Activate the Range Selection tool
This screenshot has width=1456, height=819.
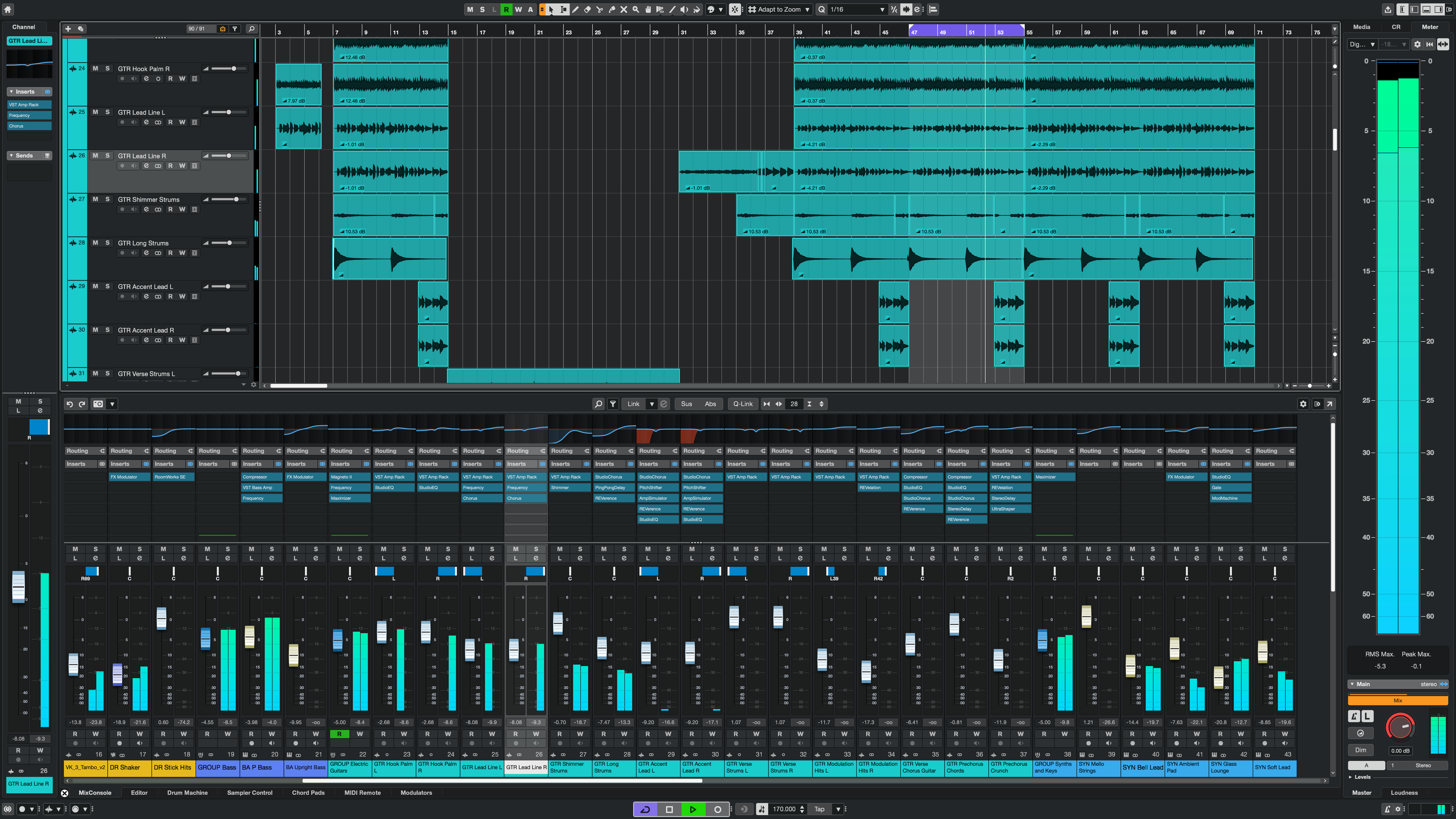[563, 9]
